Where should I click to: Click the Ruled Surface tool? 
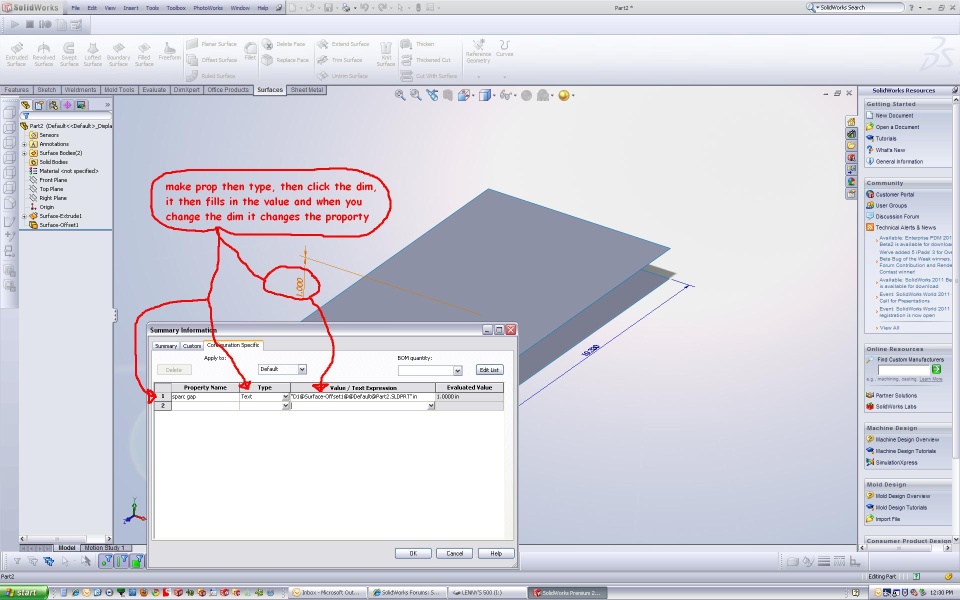(x=211, y=76)
